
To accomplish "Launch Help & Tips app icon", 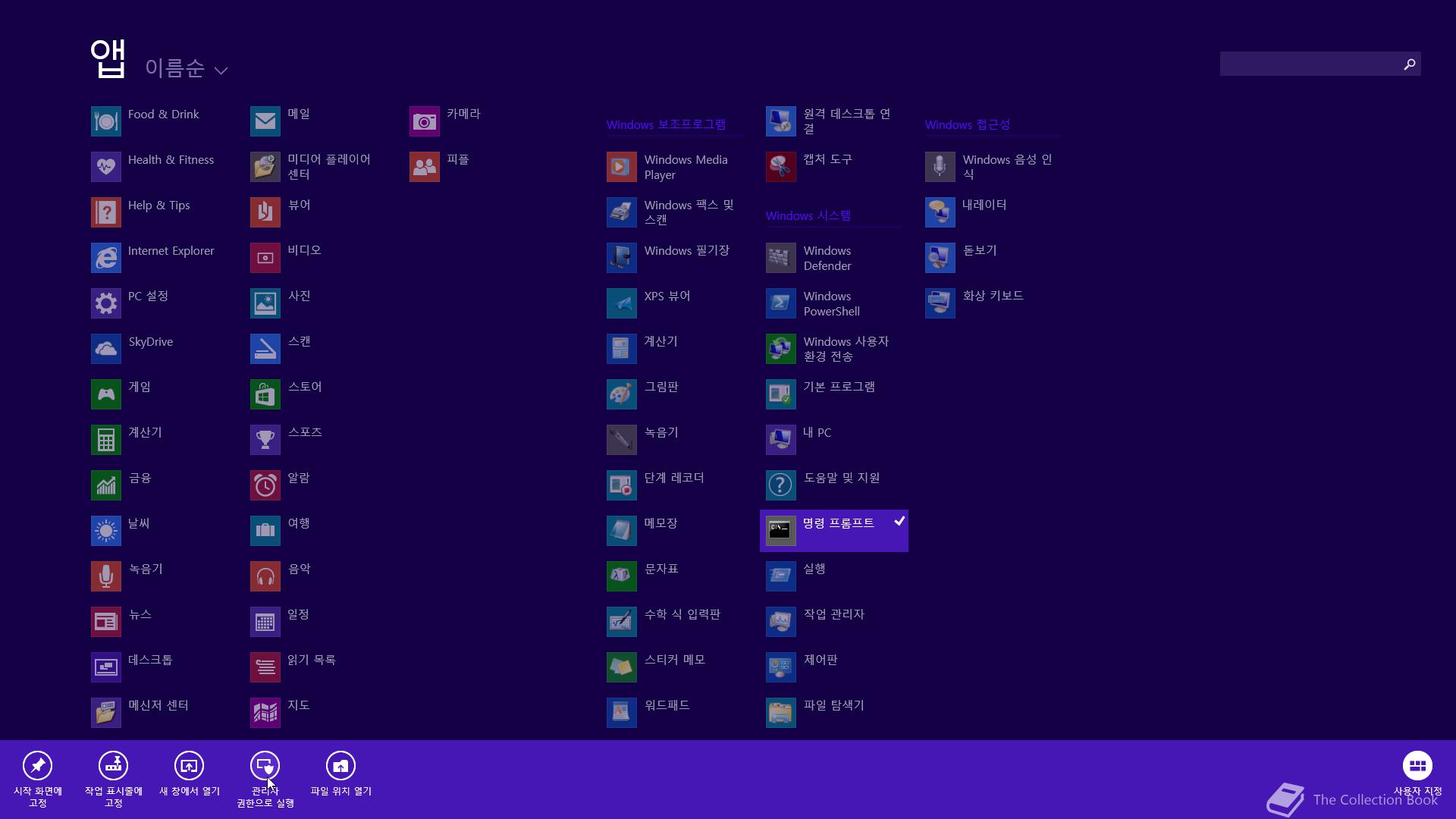I will coord(106,212).
